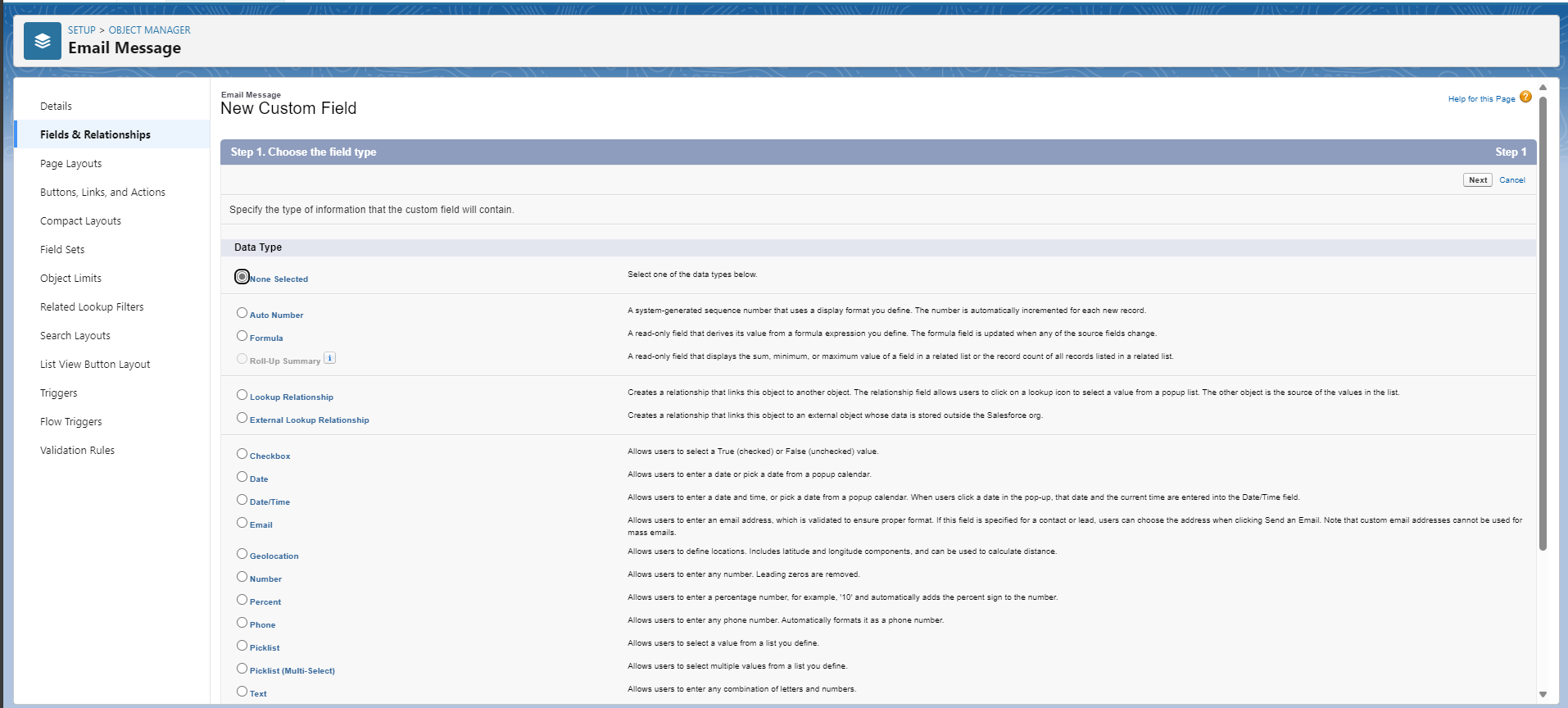Select the Auto Number radio button

click(x=242, y=313)
